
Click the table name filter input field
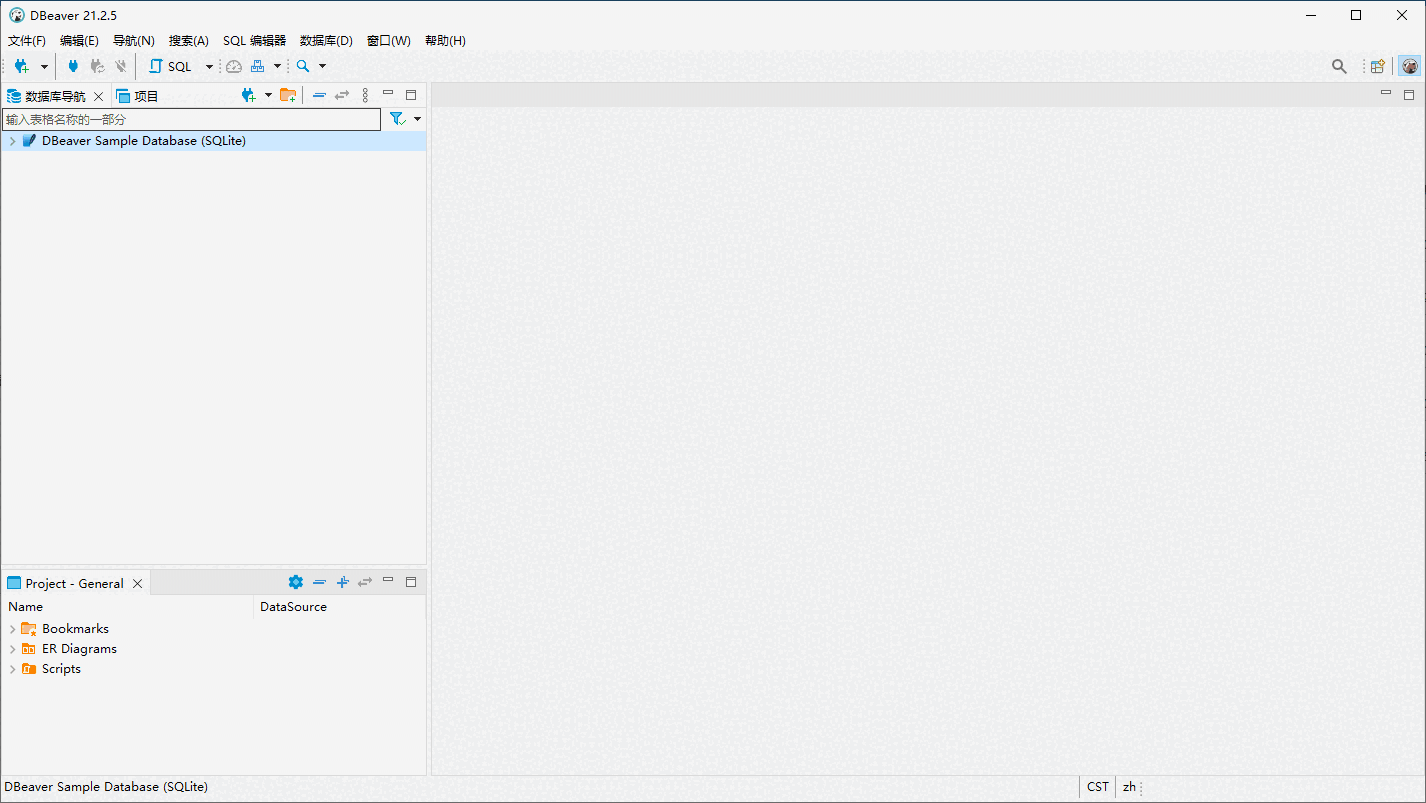point(191,119)
